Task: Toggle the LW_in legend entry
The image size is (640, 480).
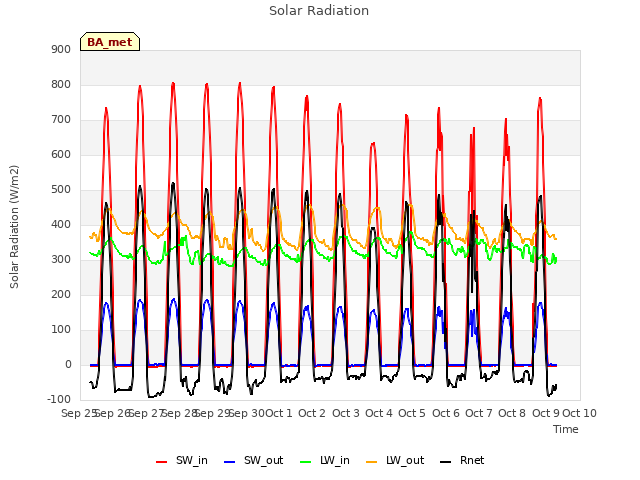Action: [x=325, y=461]
